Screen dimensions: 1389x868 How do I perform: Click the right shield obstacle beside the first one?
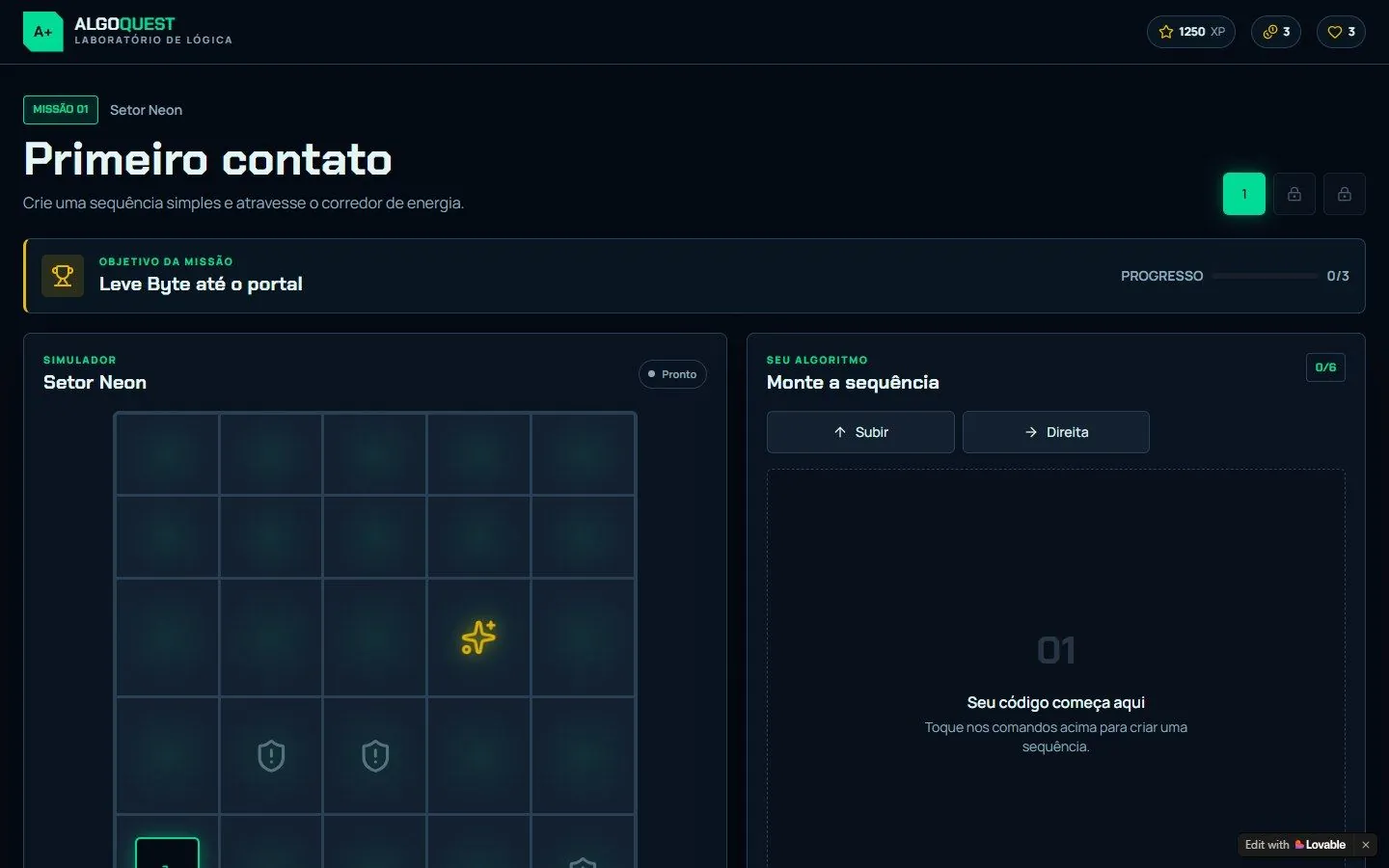tap(375, 756)
